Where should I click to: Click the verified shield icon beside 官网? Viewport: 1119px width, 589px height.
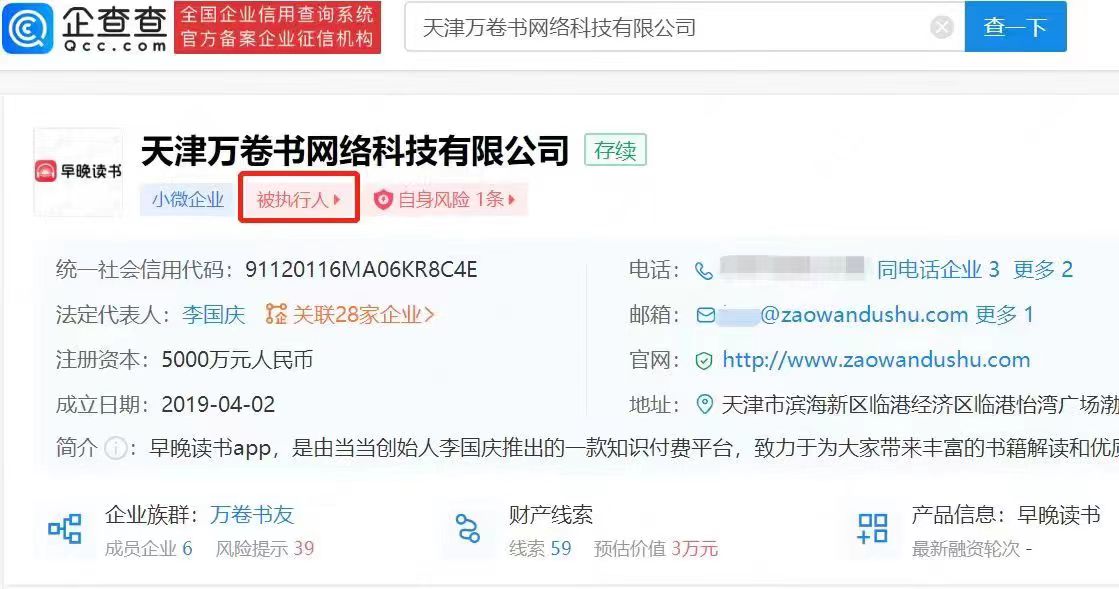coord(704,361)
